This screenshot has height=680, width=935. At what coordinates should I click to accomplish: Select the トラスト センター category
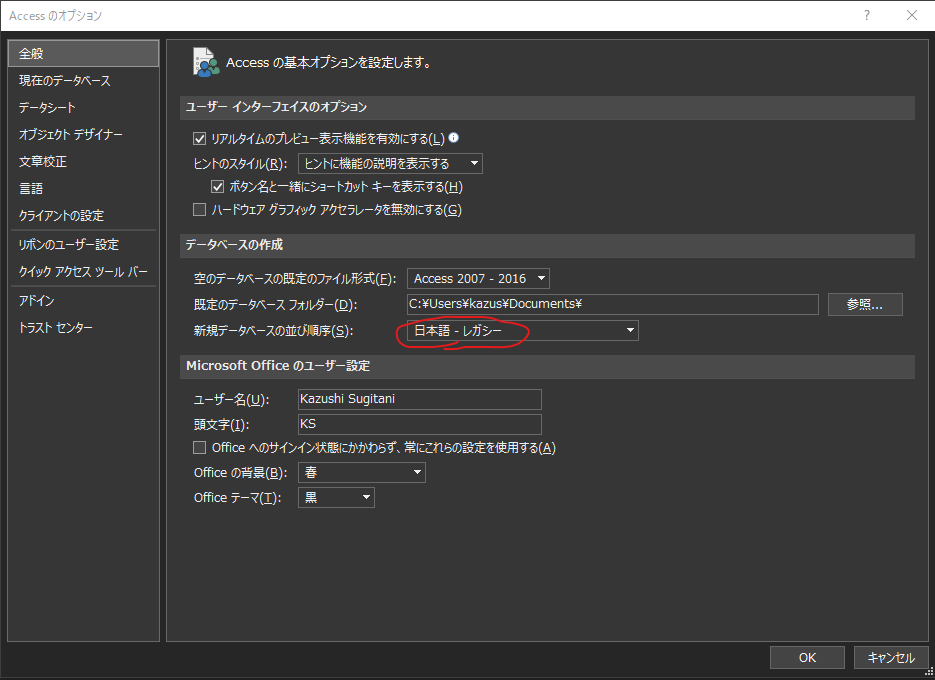(83, 327)
